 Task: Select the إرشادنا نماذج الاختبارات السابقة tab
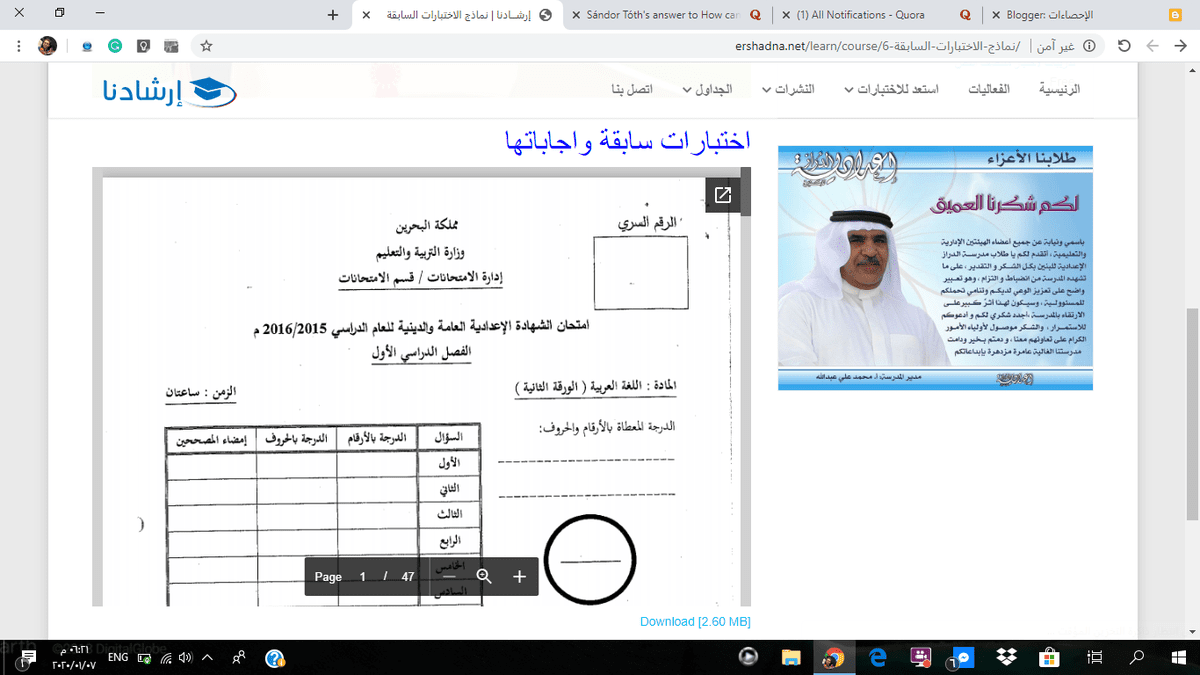point(457,15)
